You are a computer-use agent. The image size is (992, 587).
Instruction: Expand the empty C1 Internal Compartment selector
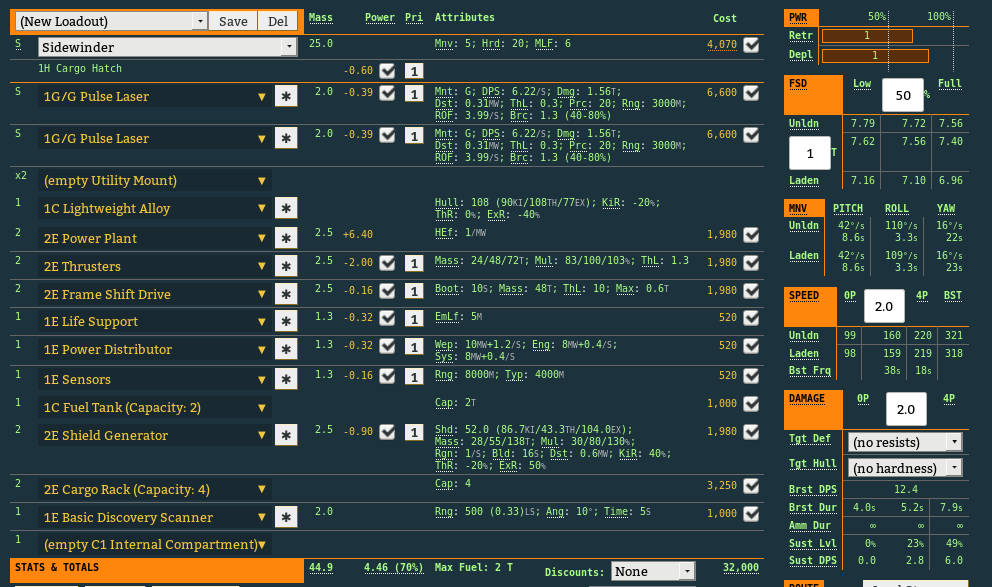coord(155,545)
